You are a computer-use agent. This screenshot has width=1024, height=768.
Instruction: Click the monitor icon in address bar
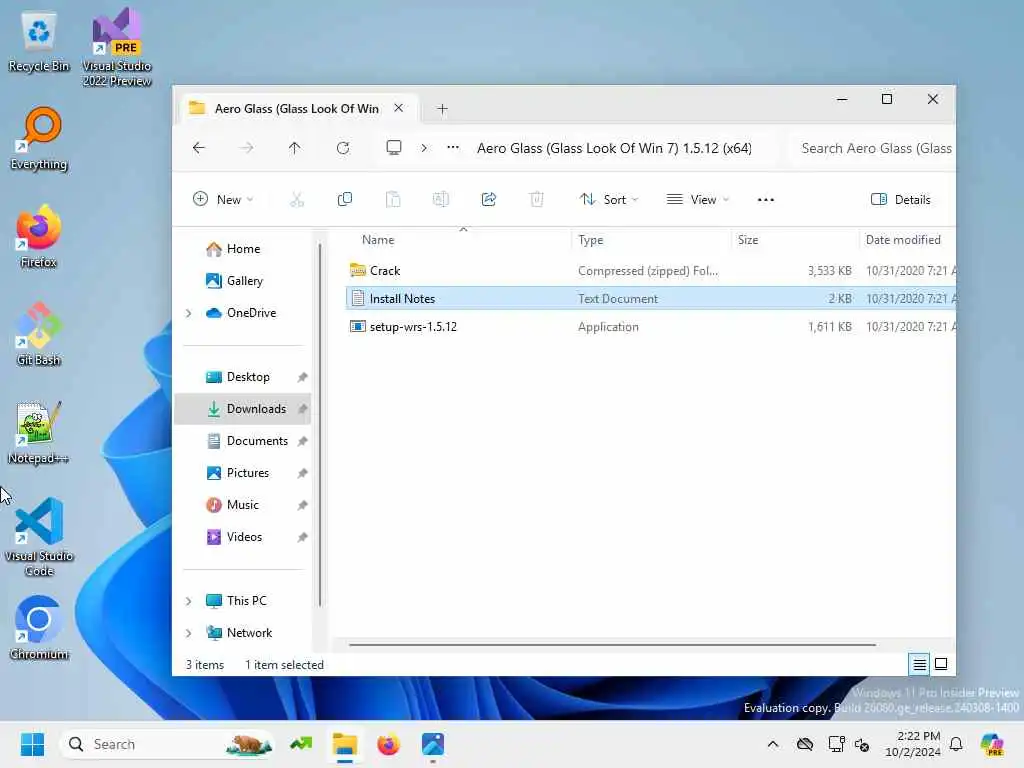(x=394, y=148)
